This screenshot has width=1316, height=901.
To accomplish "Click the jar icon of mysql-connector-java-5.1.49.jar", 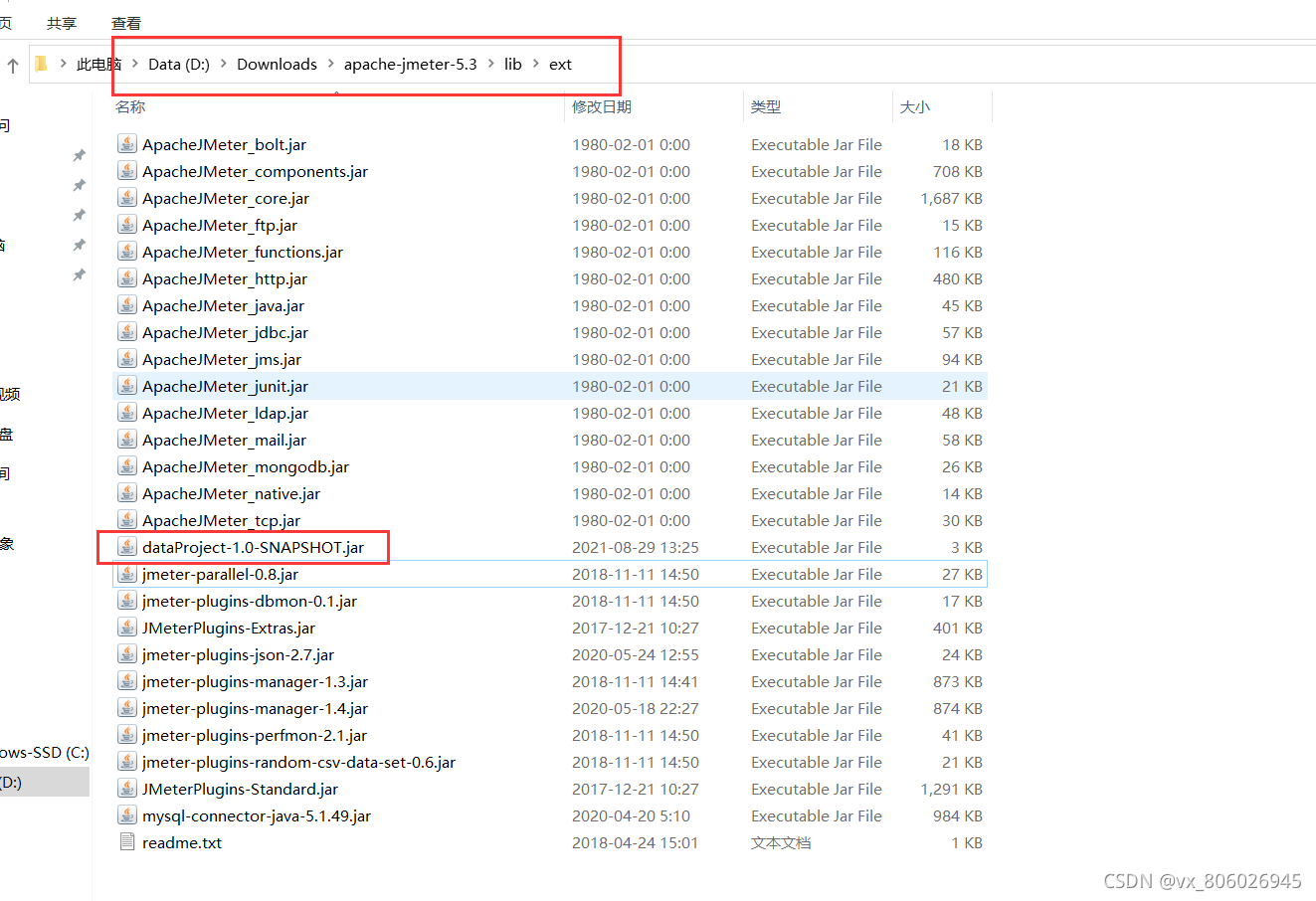I will pos(127,815).
